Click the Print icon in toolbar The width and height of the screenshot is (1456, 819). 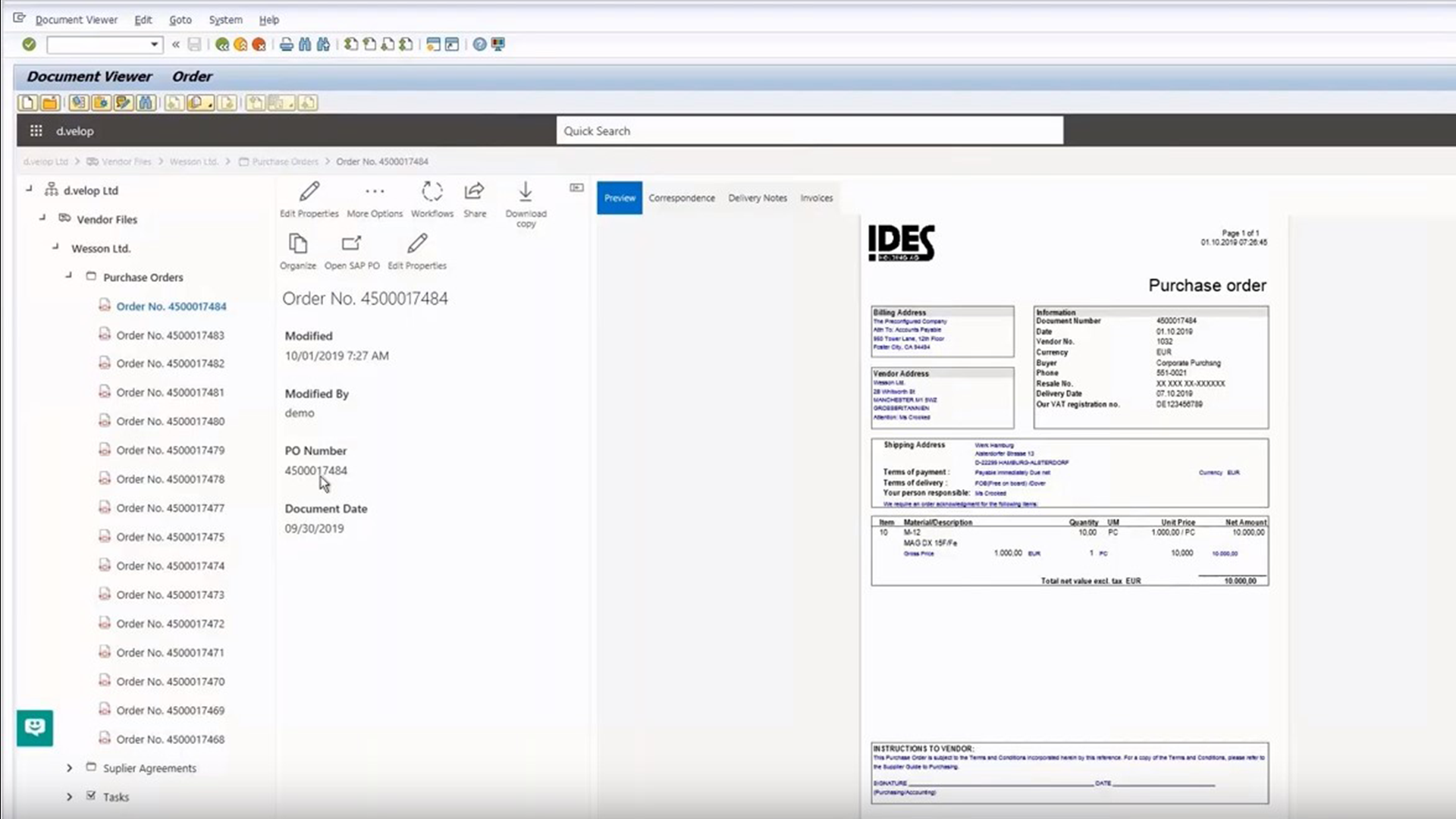(x=287, y=45)
